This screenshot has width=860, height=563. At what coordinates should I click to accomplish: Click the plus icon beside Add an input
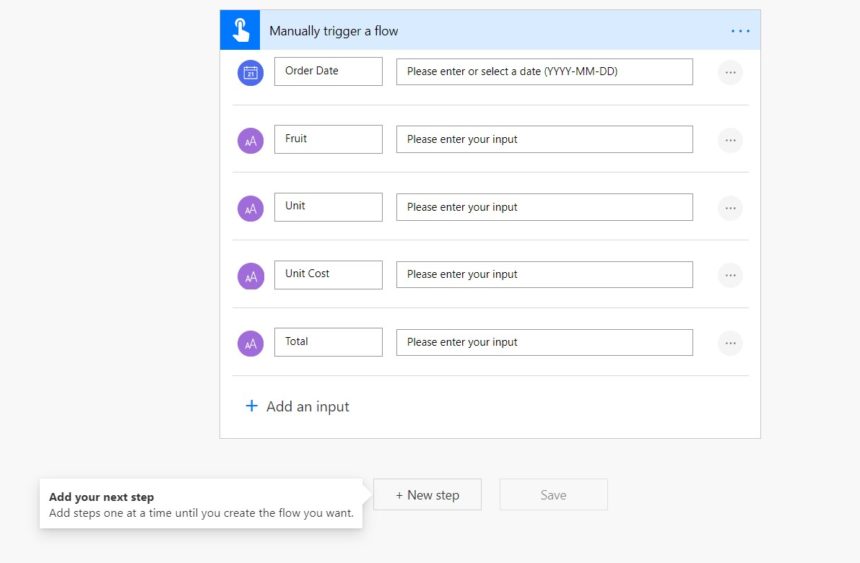coord(251,406)
